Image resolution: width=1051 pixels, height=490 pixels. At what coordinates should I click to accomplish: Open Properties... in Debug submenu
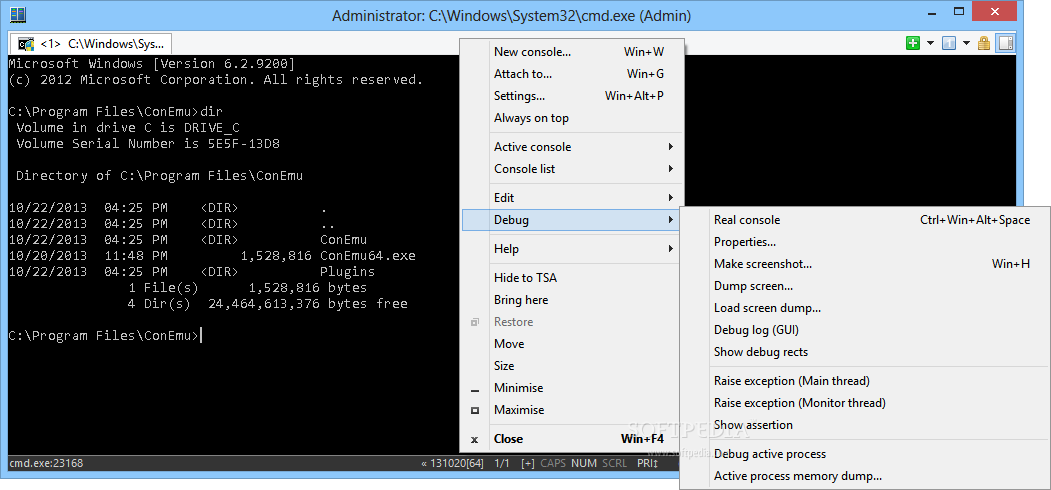pos(865,242)
